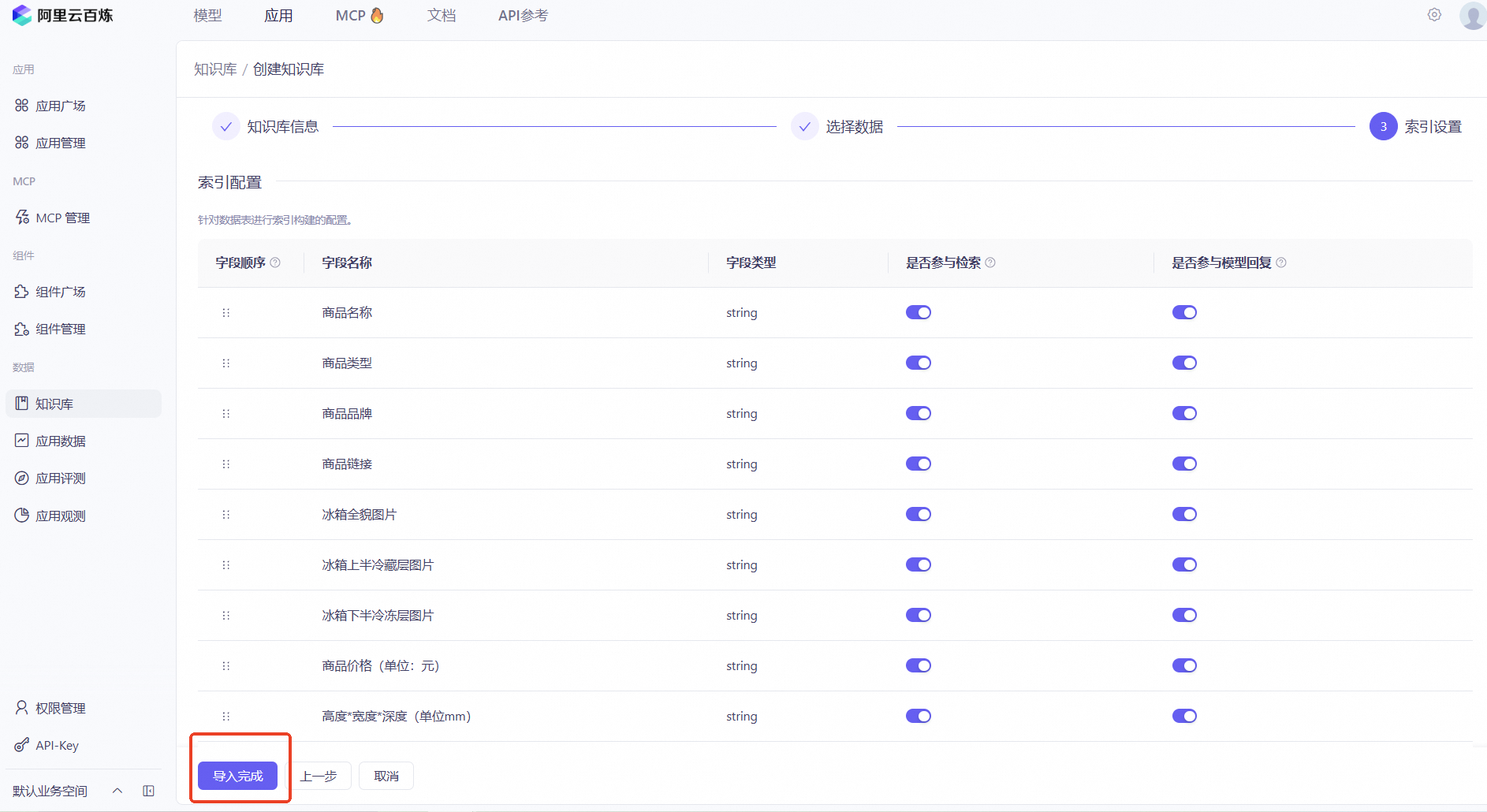
Task: Open 应用评测 in the sidebar
Action: 61,478
